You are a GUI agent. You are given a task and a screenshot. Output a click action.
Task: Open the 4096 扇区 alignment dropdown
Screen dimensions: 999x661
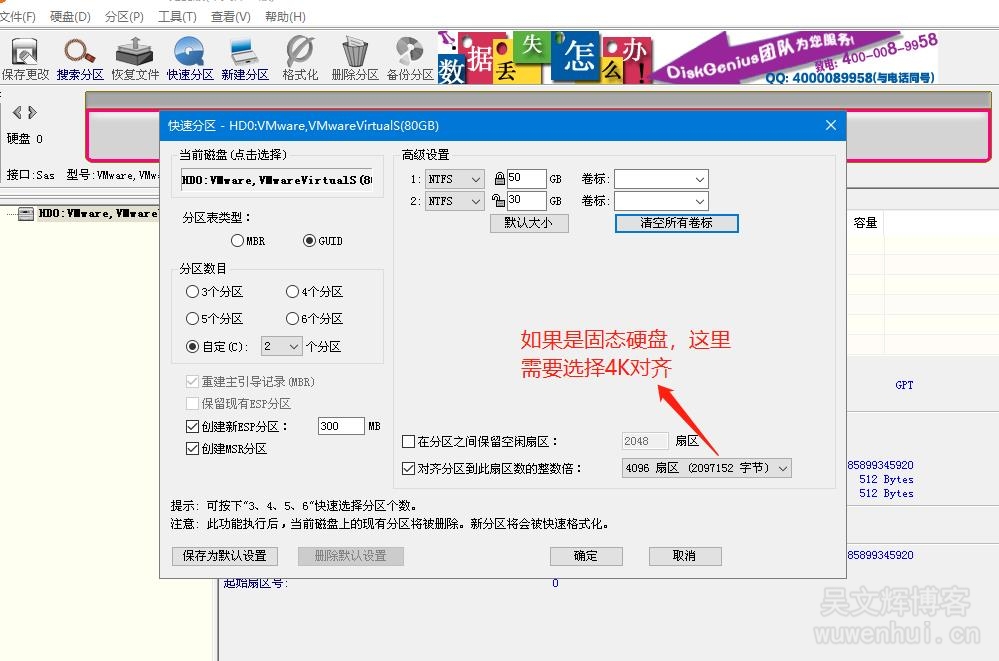pyautogui.click(x=706, y=468)
